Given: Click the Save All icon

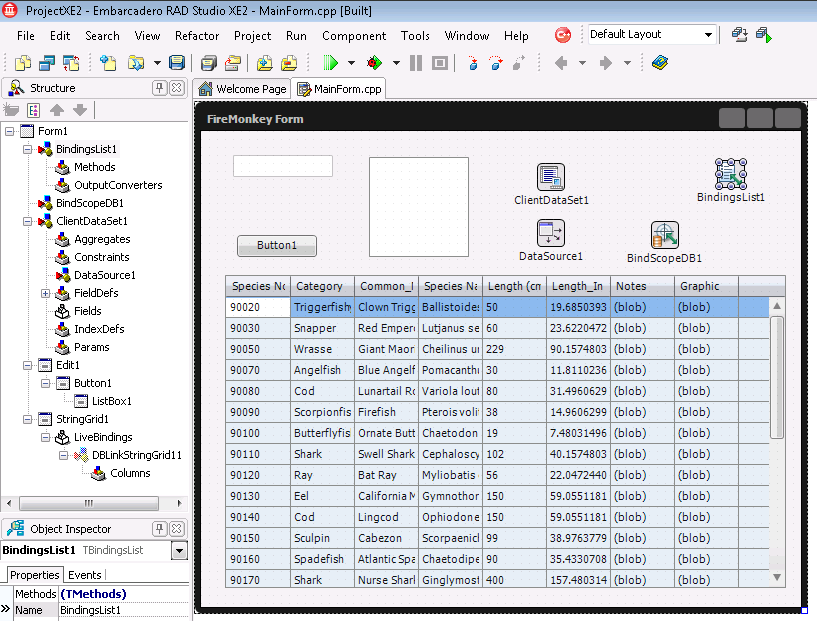Looking at the screenshot, I should 208,63.
